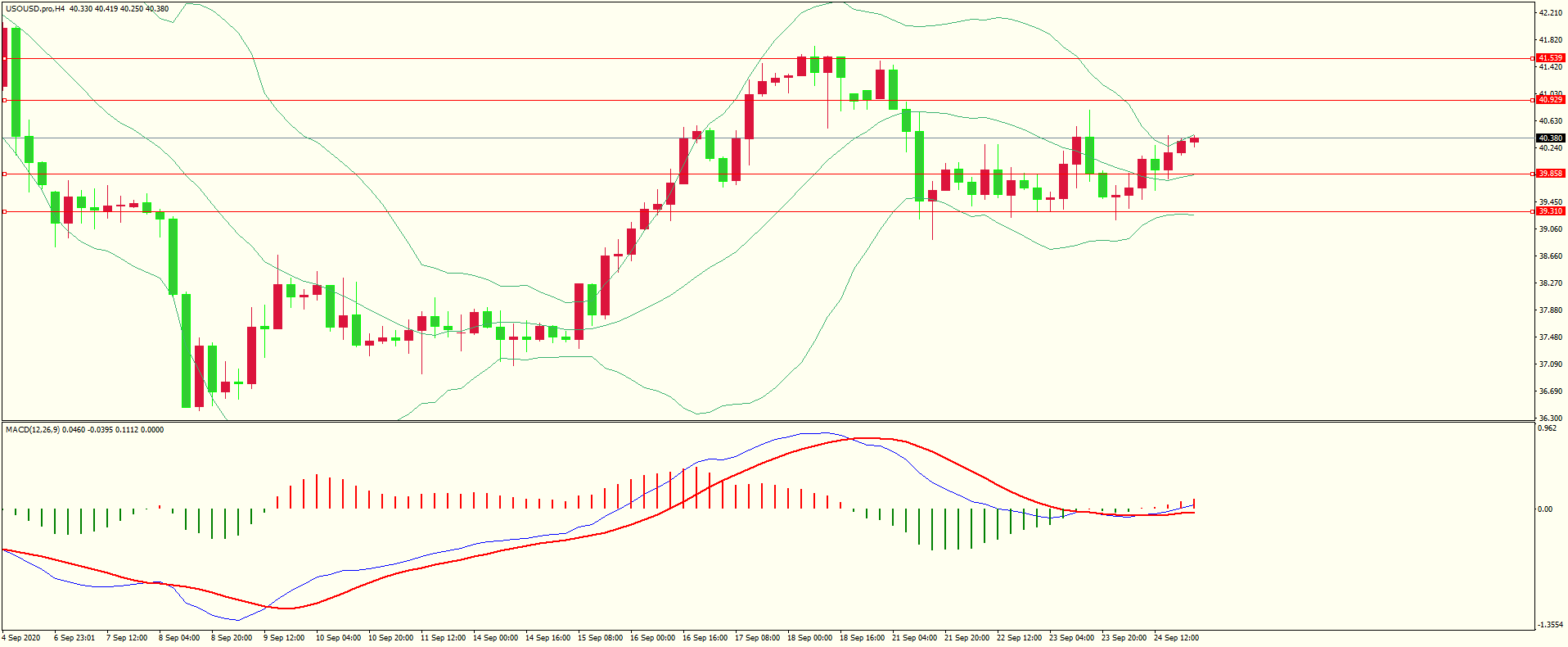
Task: Click the 8 Sep 04:00 time label
Action: [x=179, y=638]
